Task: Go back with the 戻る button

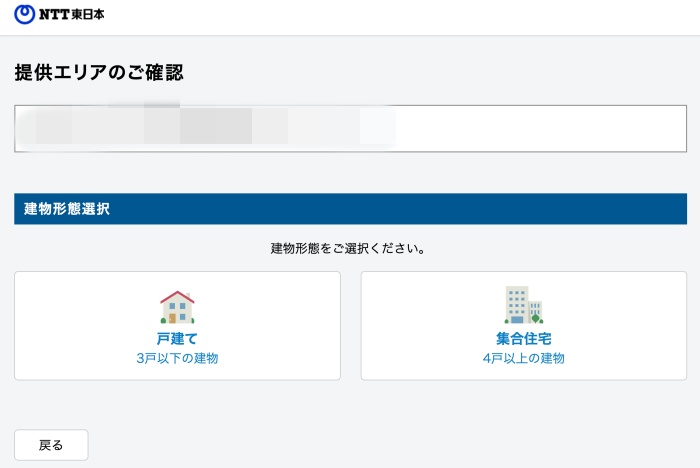Action: point(51,445)
